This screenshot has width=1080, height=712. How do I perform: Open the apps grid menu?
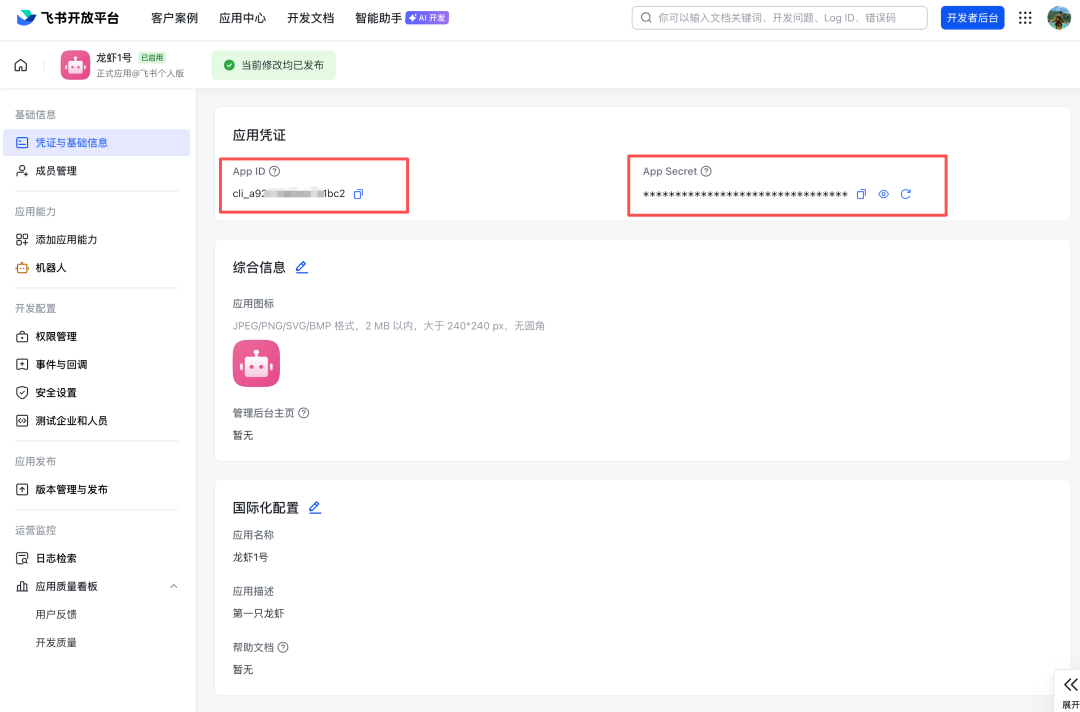coord(1025,18)
